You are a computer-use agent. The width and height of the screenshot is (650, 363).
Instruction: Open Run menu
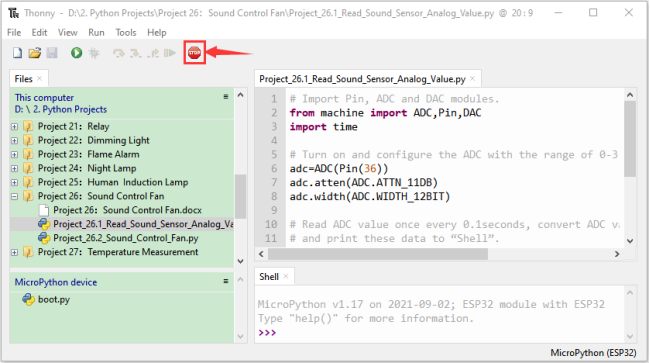pos(96,32)
